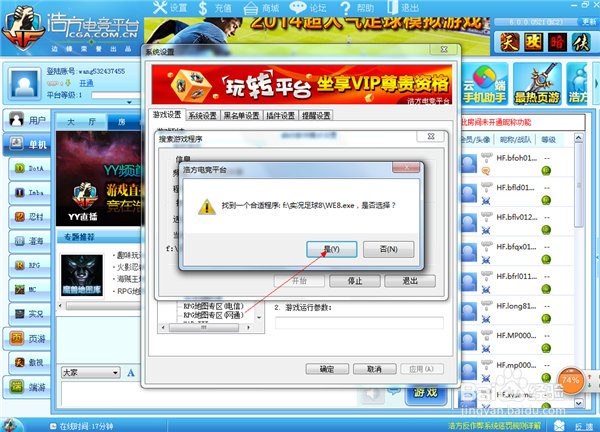This screenshot has width=600, height=432.
Task: Open 设置 settings in top toolbar
Action: [170, 8]
